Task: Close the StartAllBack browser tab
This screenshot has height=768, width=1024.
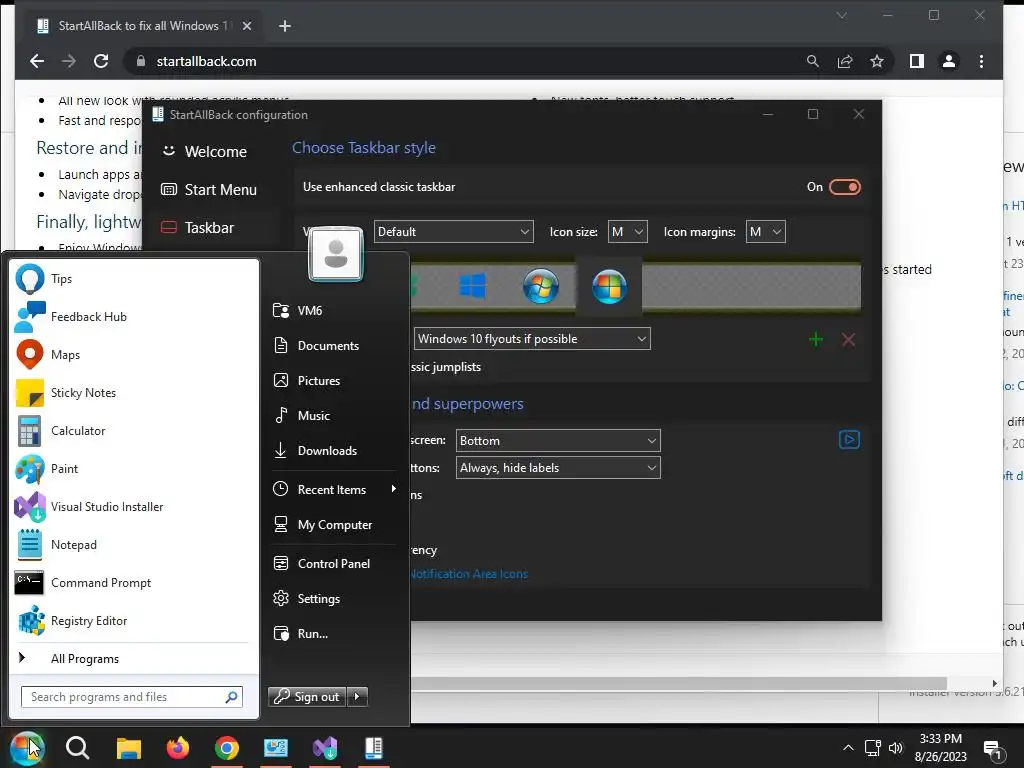Action: coord(247,26)
